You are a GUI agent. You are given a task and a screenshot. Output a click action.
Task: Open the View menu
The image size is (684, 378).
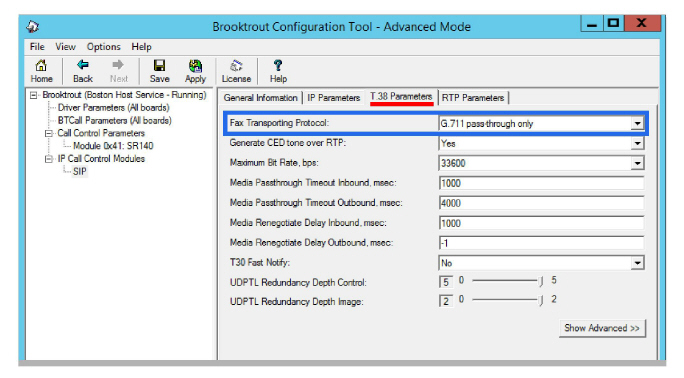tap(65, 47)
